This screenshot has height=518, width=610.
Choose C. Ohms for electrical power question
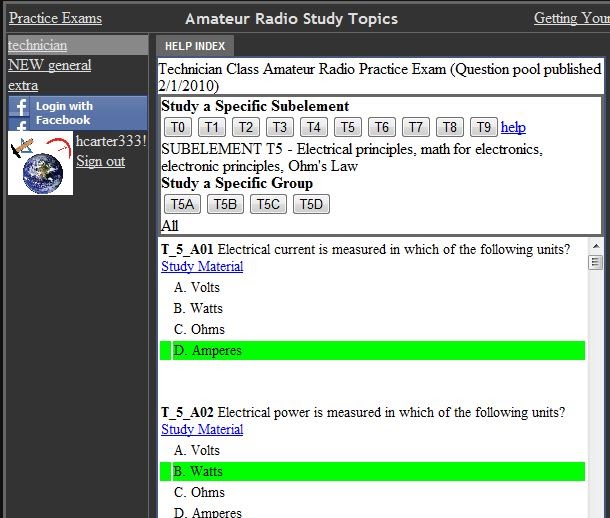(199, 492)
